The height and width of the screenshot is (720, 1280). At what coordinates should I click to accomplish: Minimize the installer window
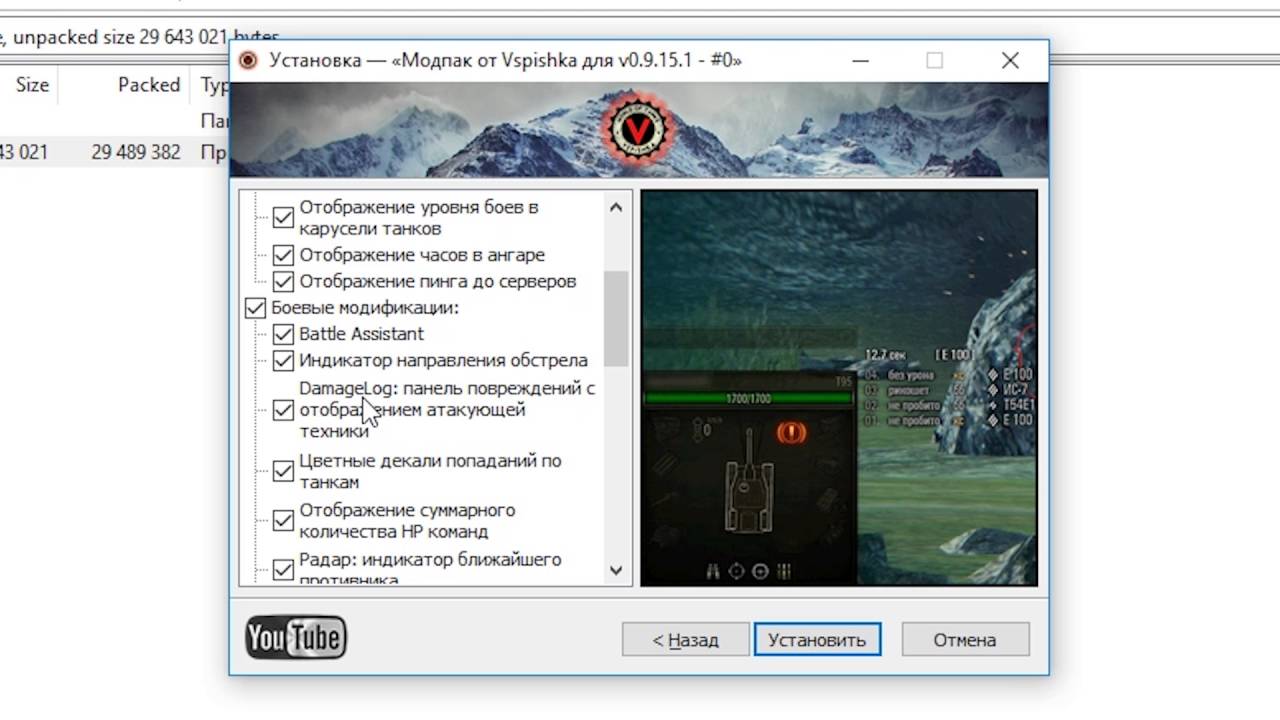coord(860,60)
